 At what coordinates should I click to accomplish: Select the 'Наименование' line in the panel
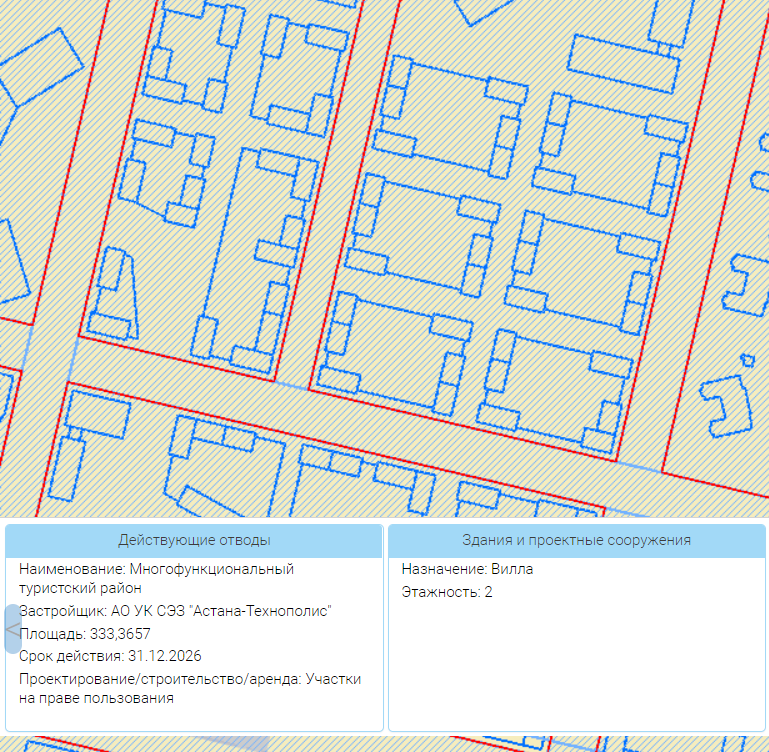pyautogui.click(x=156, y=578)
